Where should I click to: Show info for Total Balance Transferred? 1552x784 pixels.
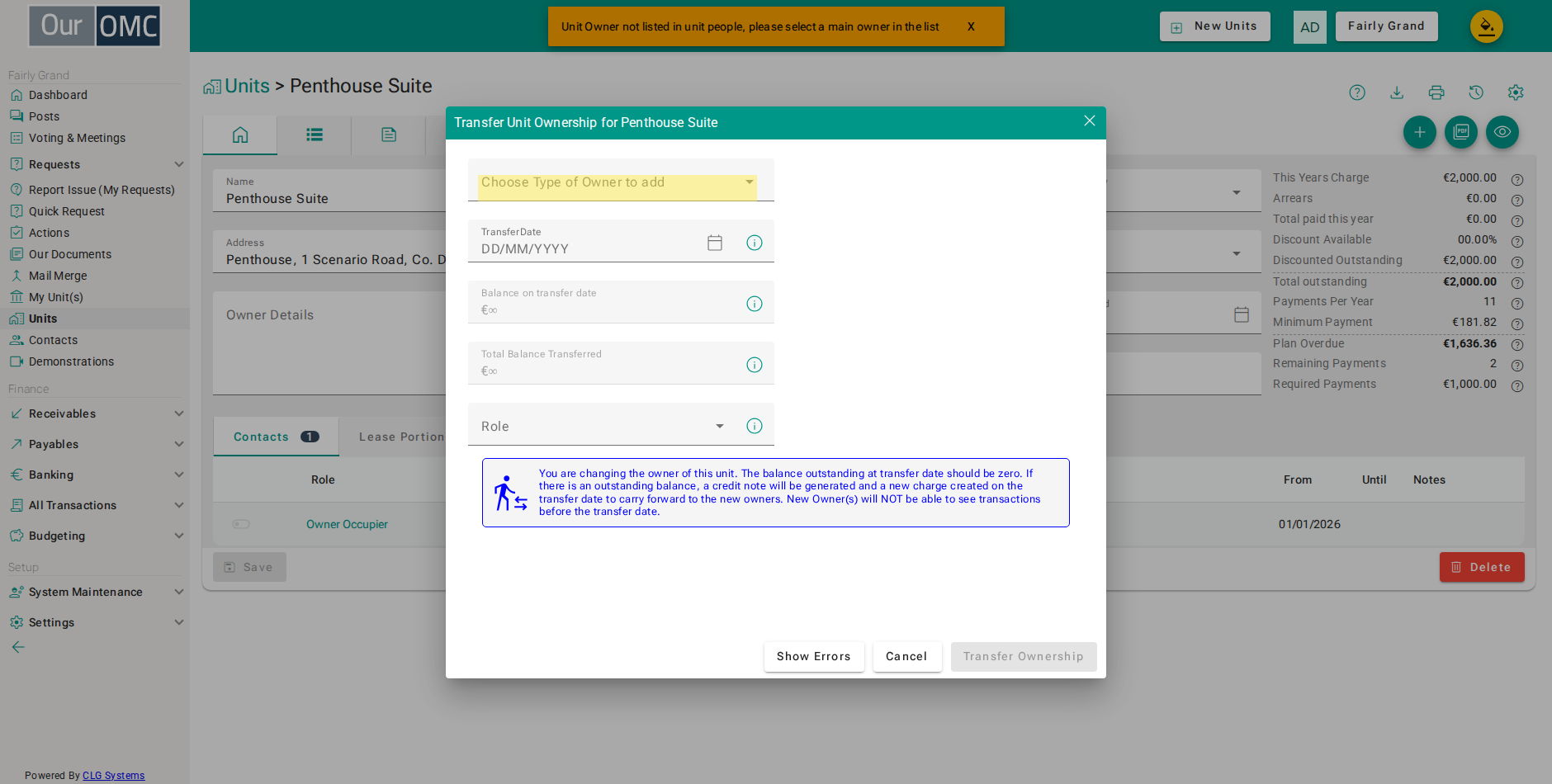[x=755, y=365]
